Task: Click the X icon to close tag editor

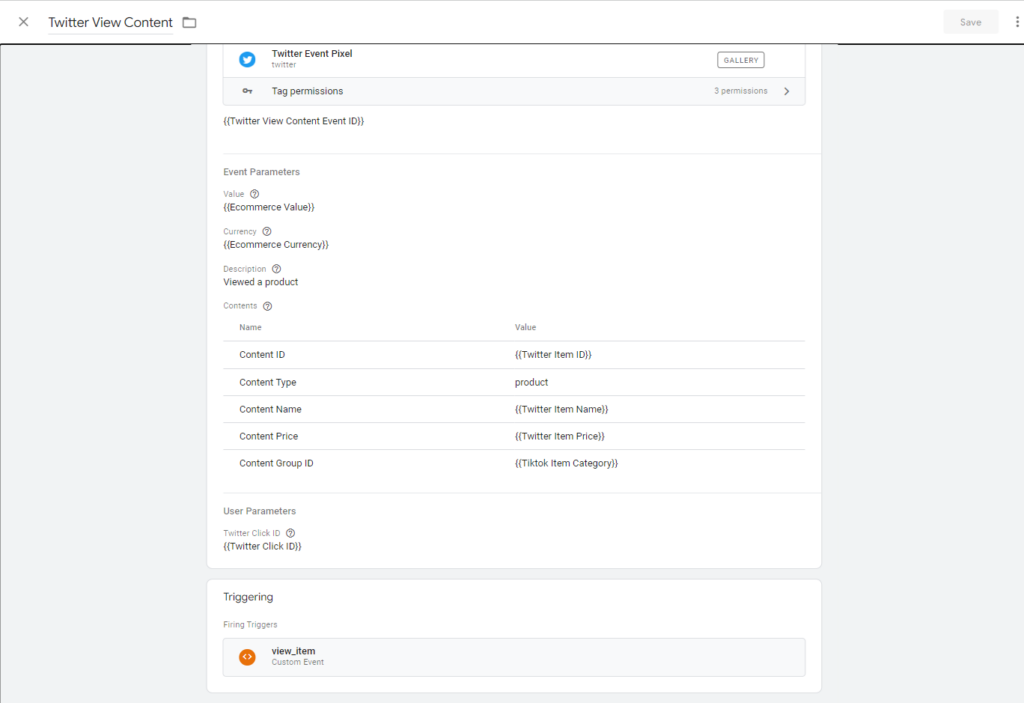Action: click(23, 22)
